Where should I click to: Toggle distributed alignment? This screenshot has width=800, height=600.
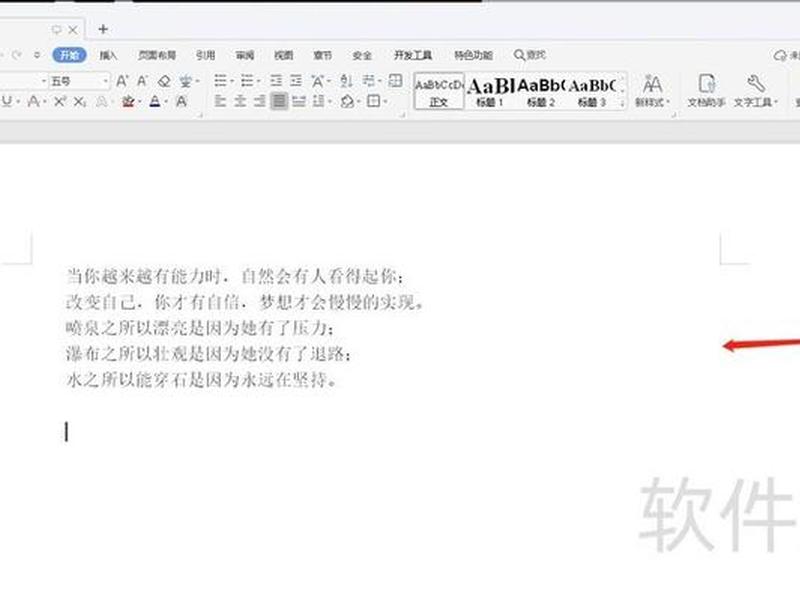pyautogui.click(x=299, y=101)
